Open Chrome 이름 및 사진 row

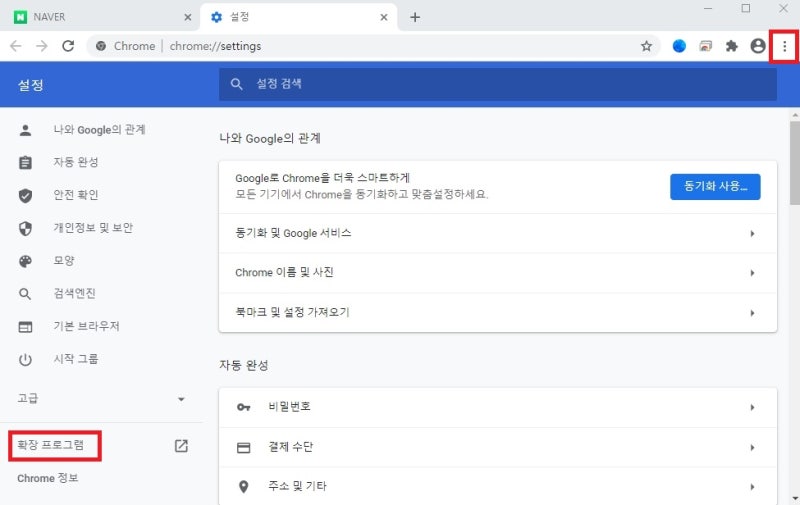point(497,273)
